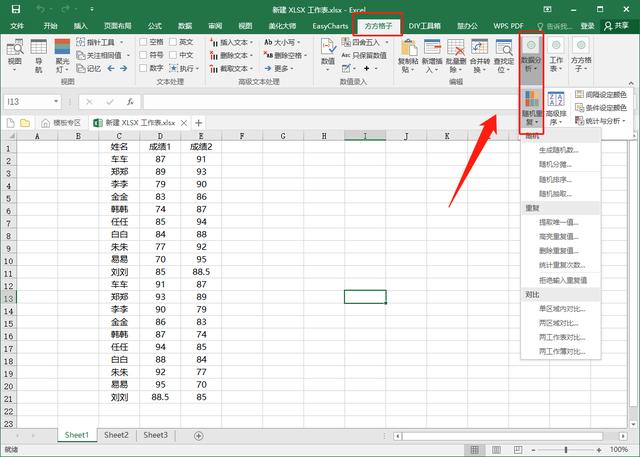This screenshot has height=457, width=640.
Task: Open the 文件 file menu tab
Action: point(17,26)
